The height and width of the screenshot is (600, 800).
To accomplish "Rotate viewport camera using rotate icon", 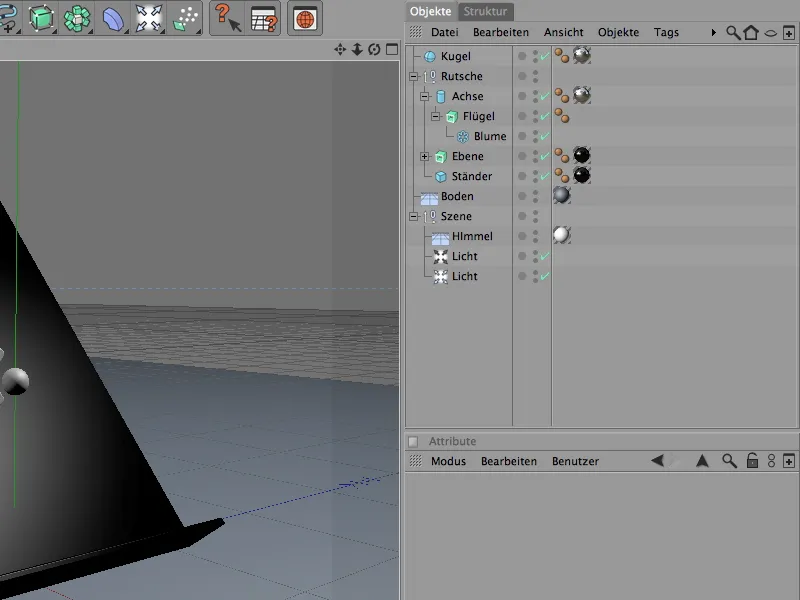I will pyautogui.click(x=373, y=49).
